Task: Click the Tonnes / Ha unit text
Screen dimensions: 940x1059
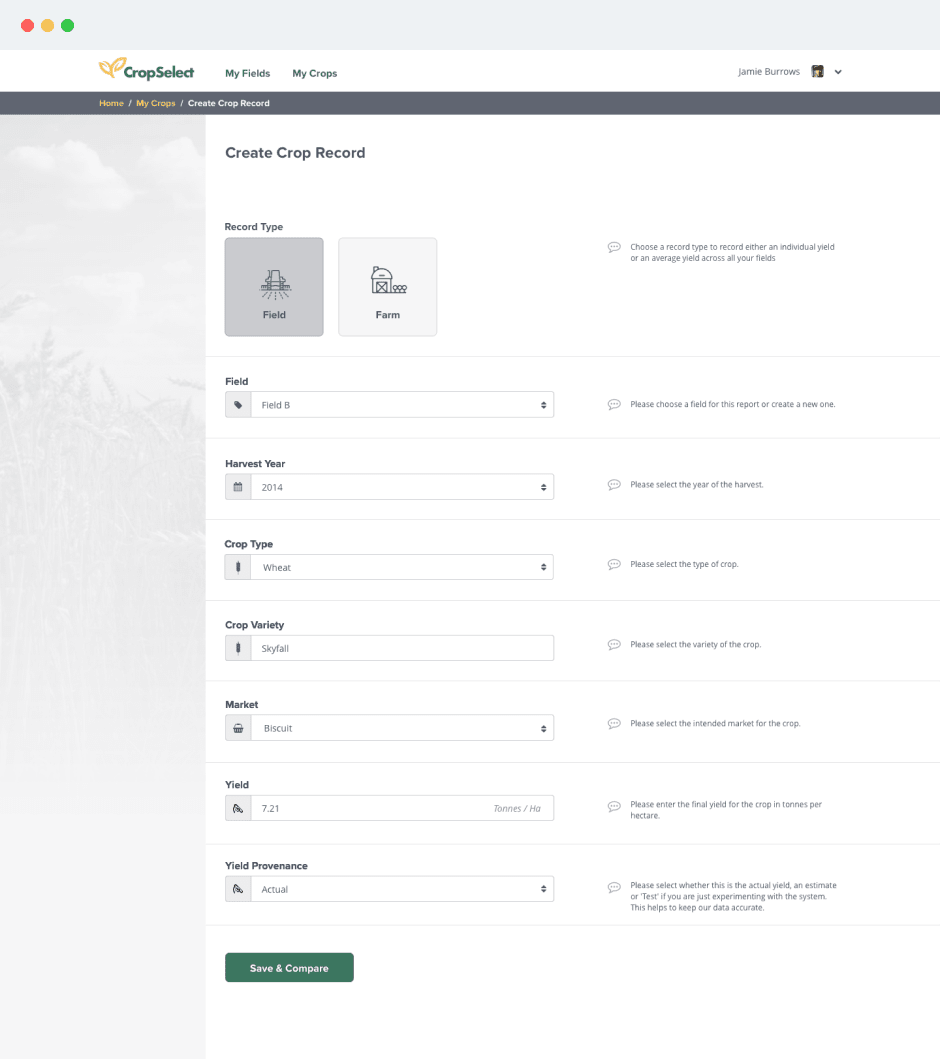Action: point(517,808)
